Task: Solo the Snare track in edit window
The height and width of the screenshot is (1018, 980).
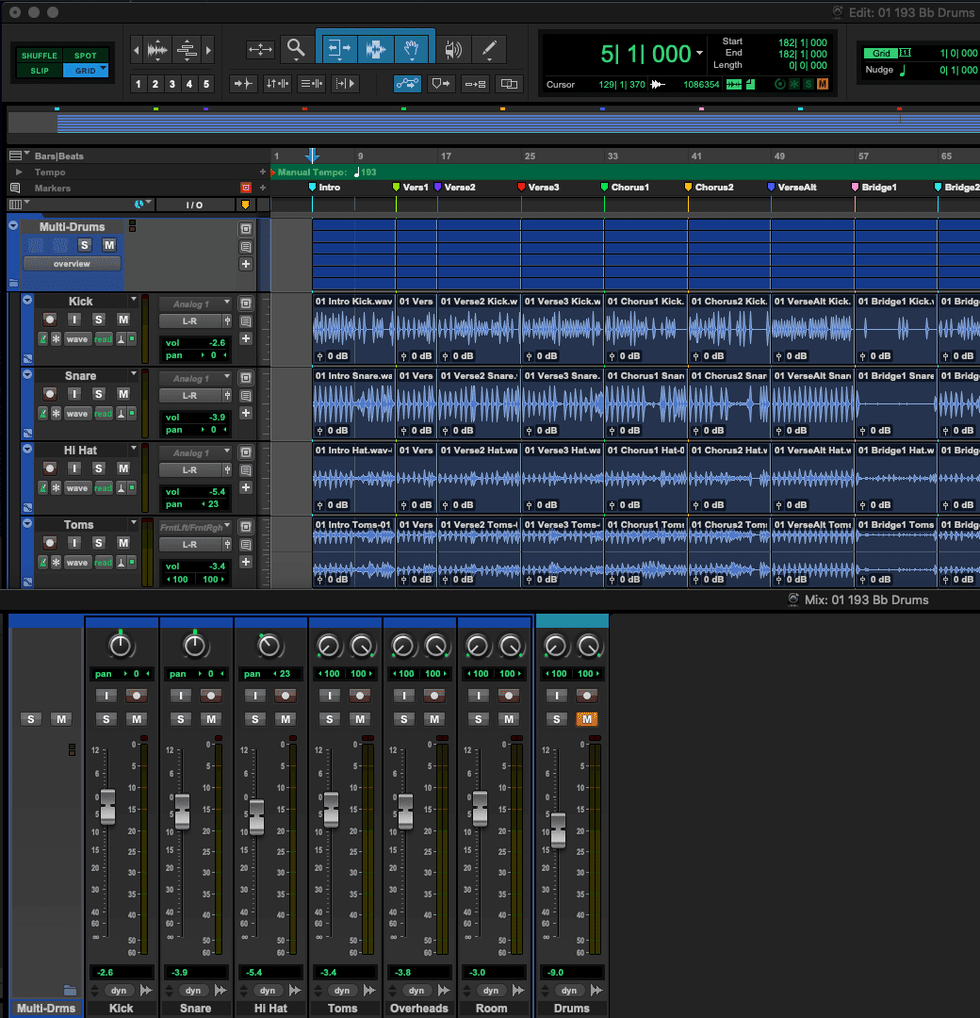Action: coord(99,394)
